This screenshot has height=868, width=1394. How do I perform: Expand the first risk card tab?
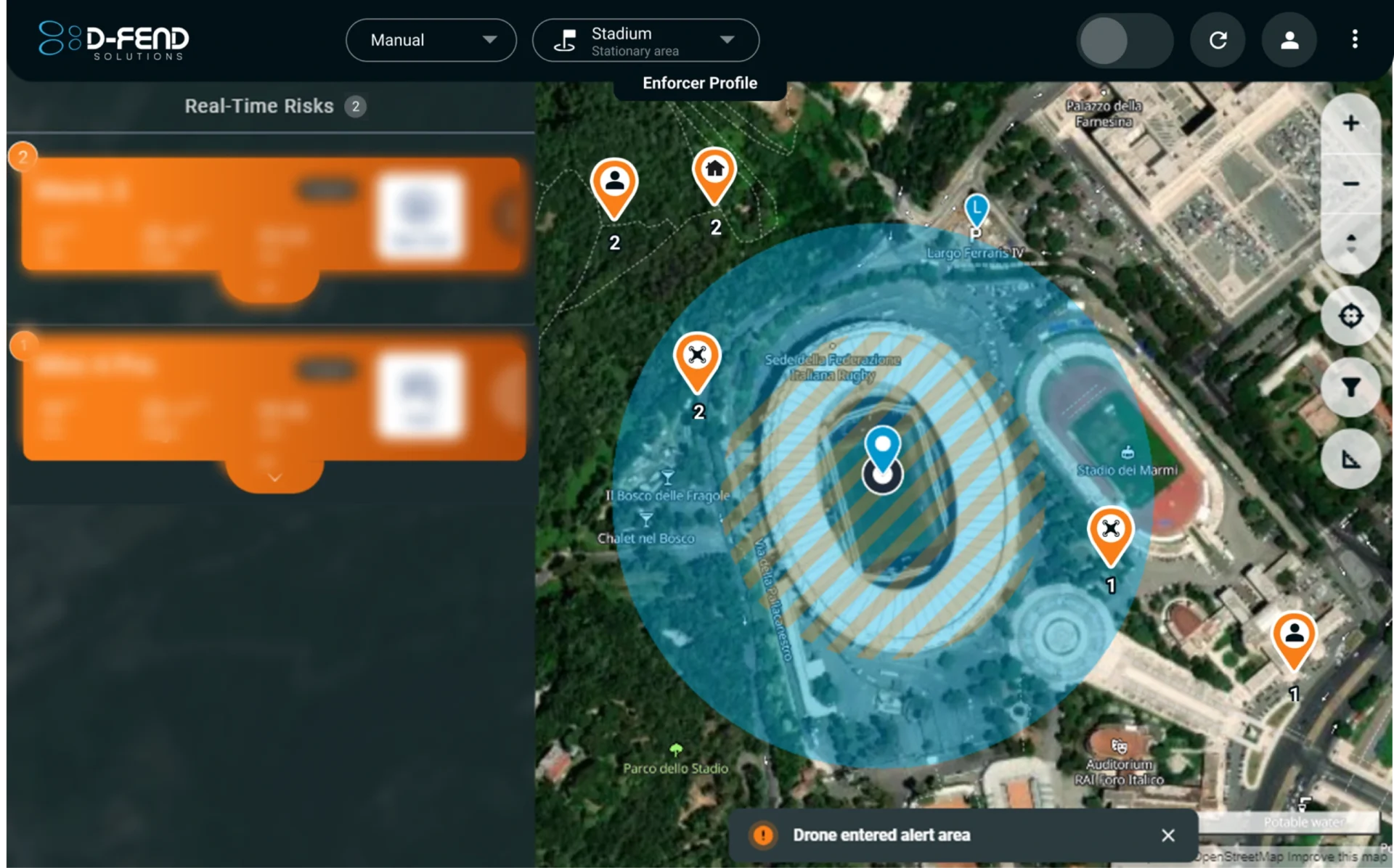tap(269, 287)
